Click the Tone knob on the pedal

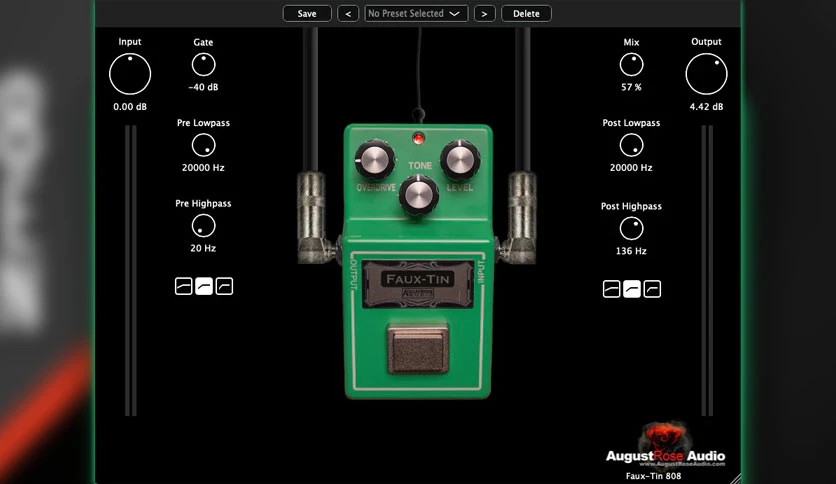point(419,195)
